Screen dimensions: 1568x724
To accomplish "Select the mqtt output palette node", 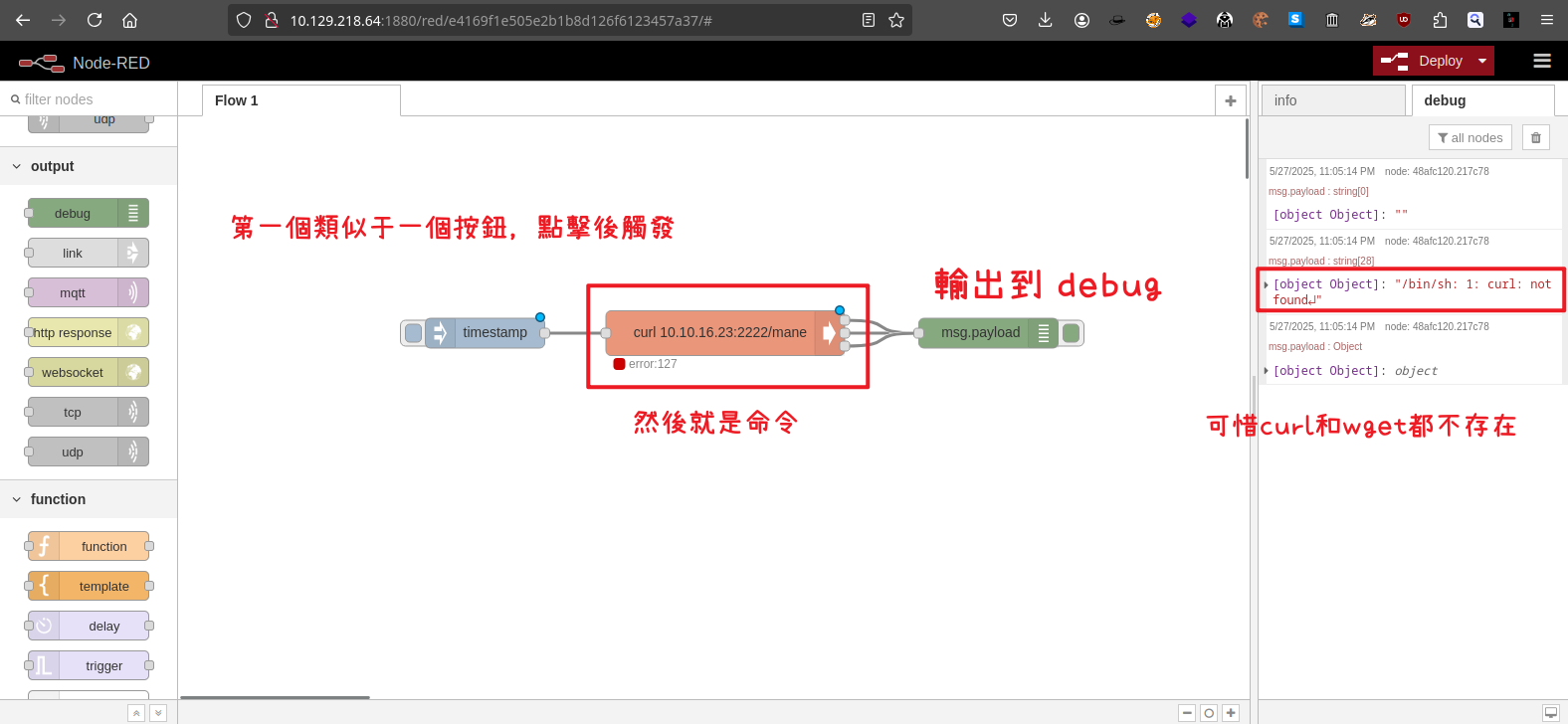I will (89, 292).
